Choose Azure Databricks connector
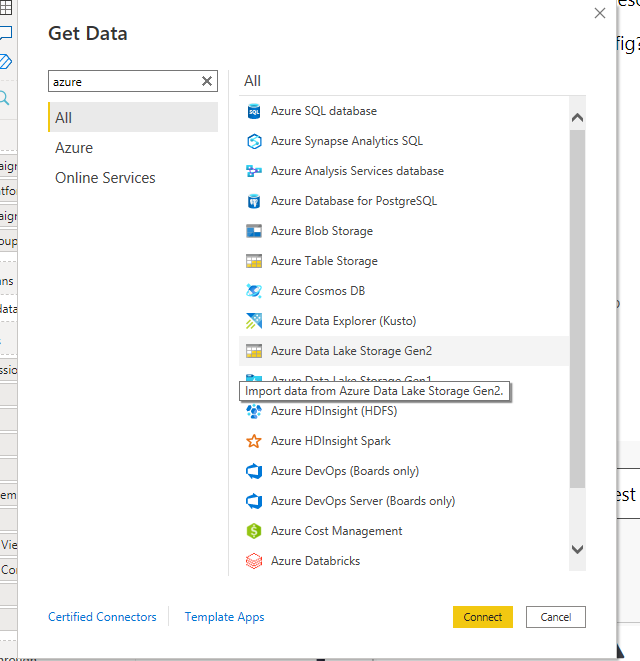The width and height of the screenshot is (640, 661). pos(404,561)
